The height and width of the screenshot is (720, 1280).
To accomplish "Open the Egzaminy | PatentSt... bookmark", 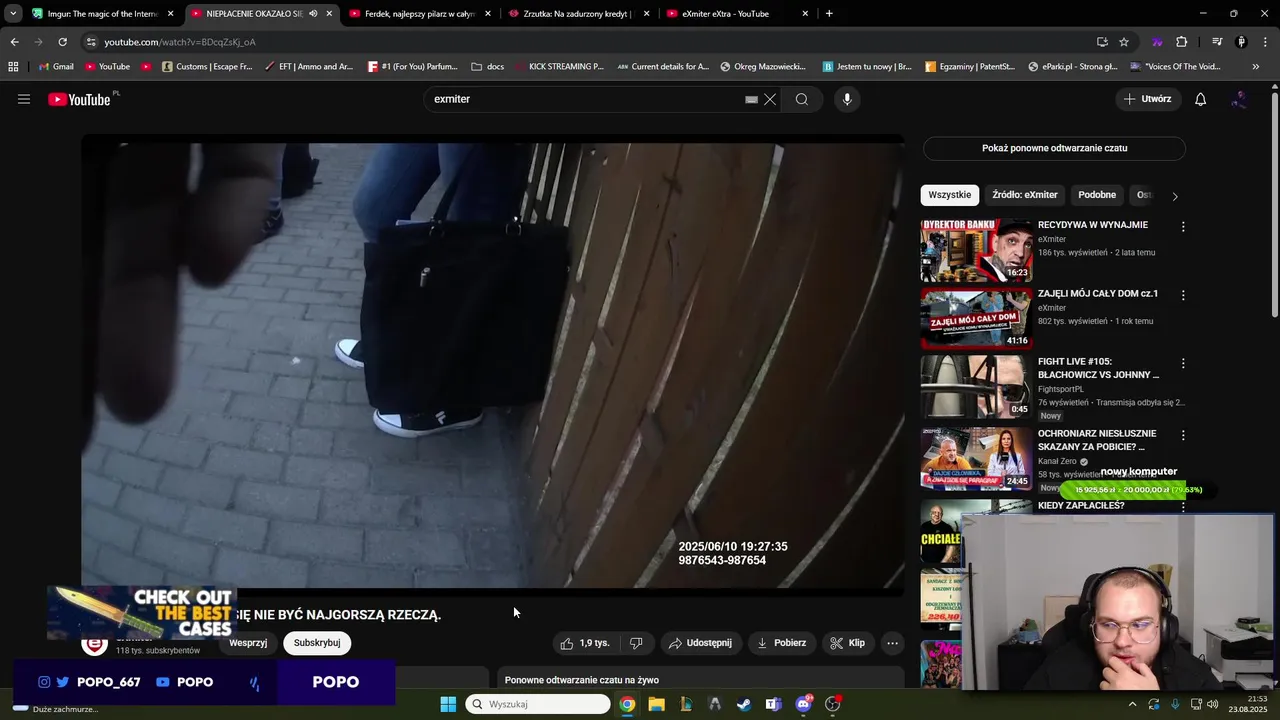I will point(970,66).
